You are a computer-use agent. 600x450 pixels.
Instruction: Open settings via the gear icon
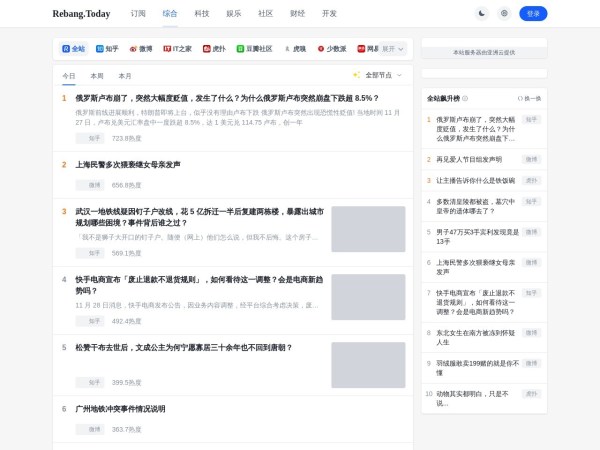tap(504, 14)
